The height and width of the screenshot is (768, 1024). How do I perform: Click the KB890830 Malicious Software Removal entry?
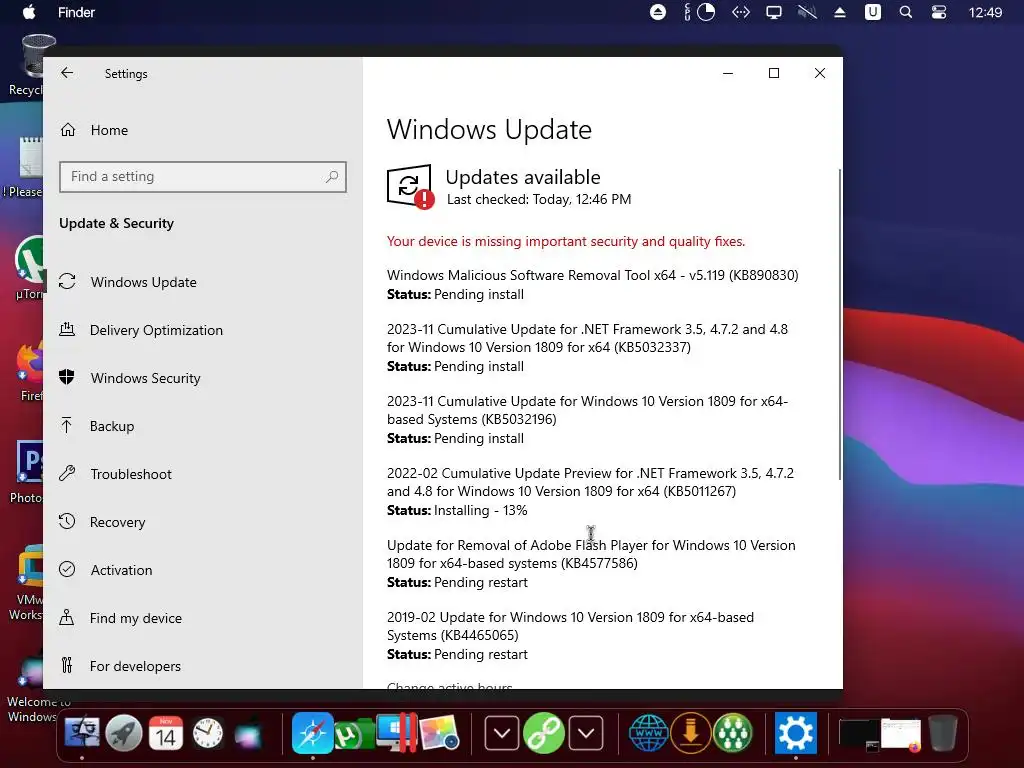tap(592, 285)
